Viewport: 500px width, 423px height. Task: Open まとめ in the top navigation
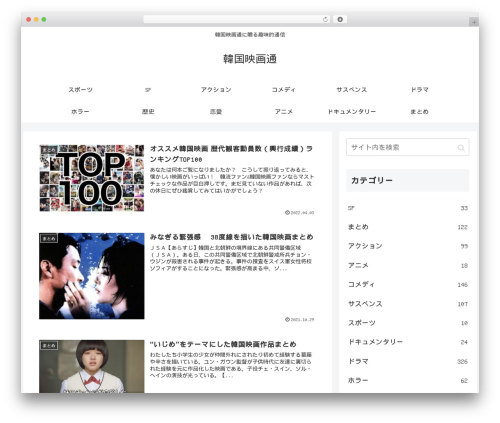pyautogui.click(x=420, y=112)
